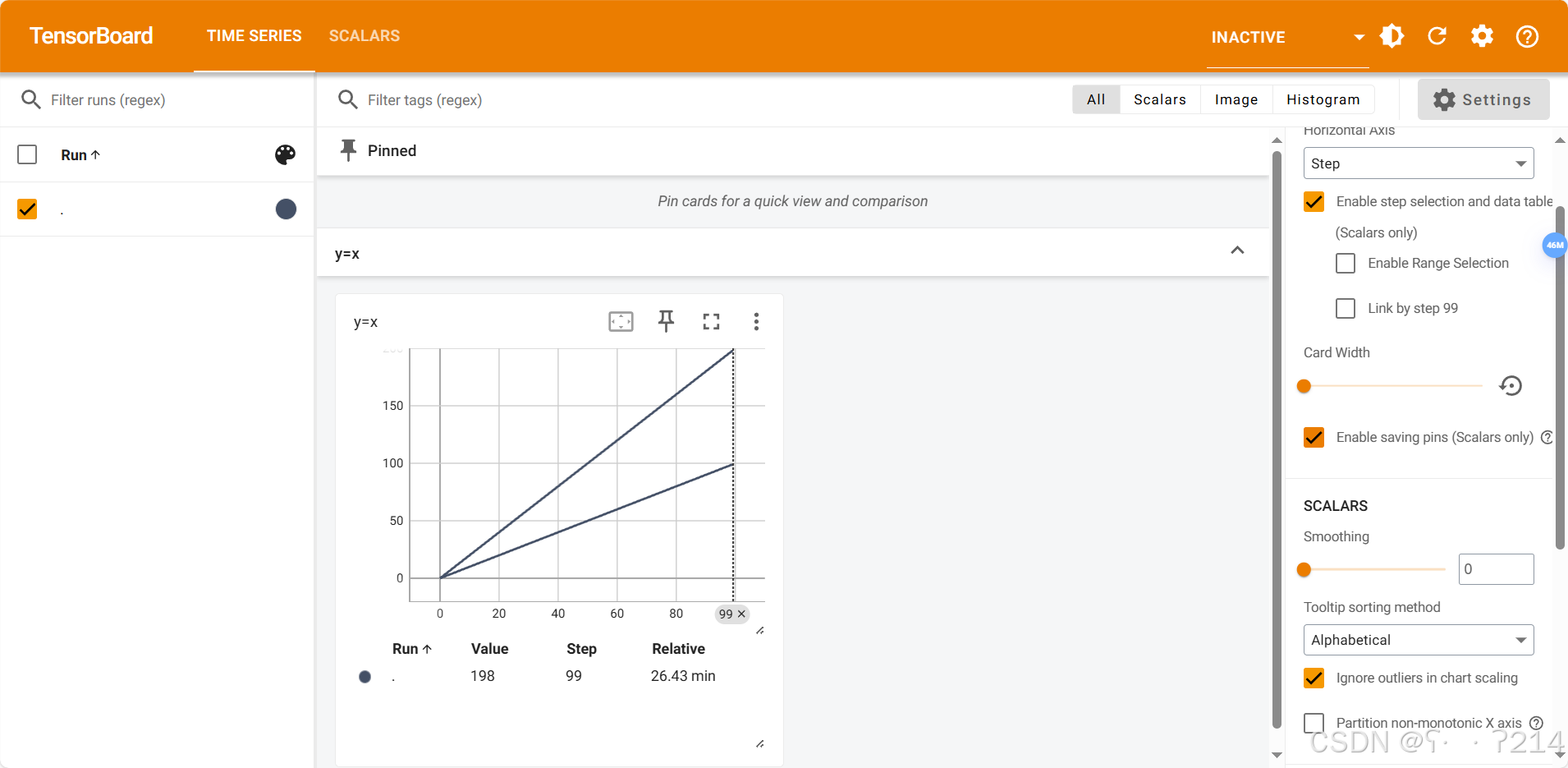Click help icon beside Partition non-monotonic X axis
The image size is (1568, 768).
point(1536,723)
